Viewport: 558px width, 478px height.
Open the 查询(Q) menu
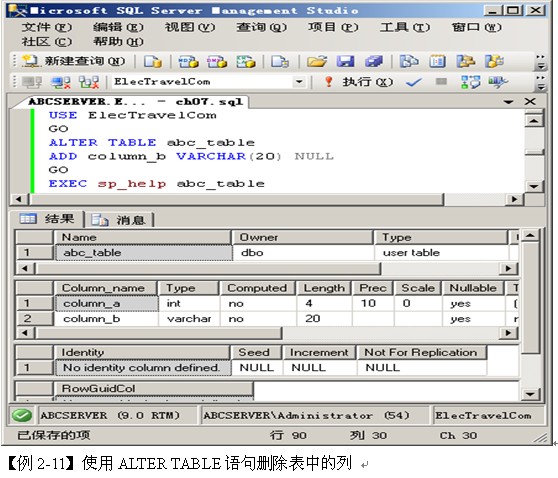point(262,27)
